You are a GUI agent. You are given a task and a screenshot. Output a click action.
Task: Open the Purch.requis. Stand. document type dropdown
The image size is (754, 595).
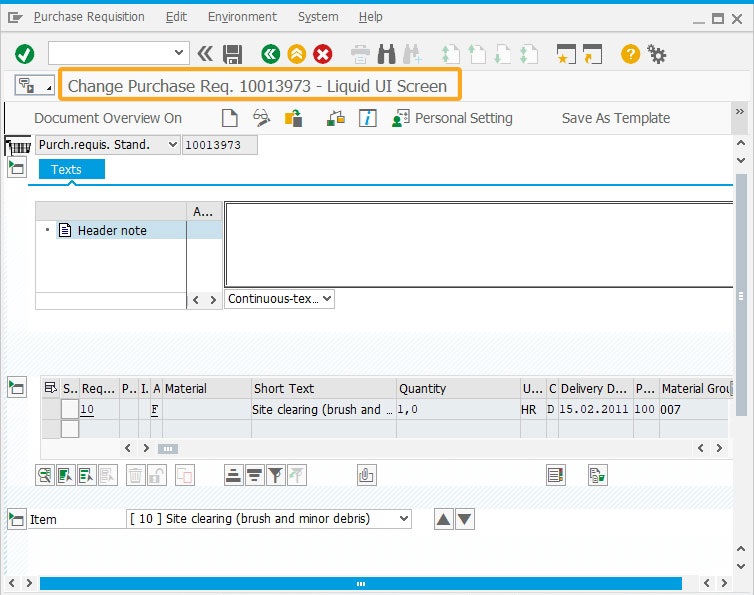pos(107,145)
